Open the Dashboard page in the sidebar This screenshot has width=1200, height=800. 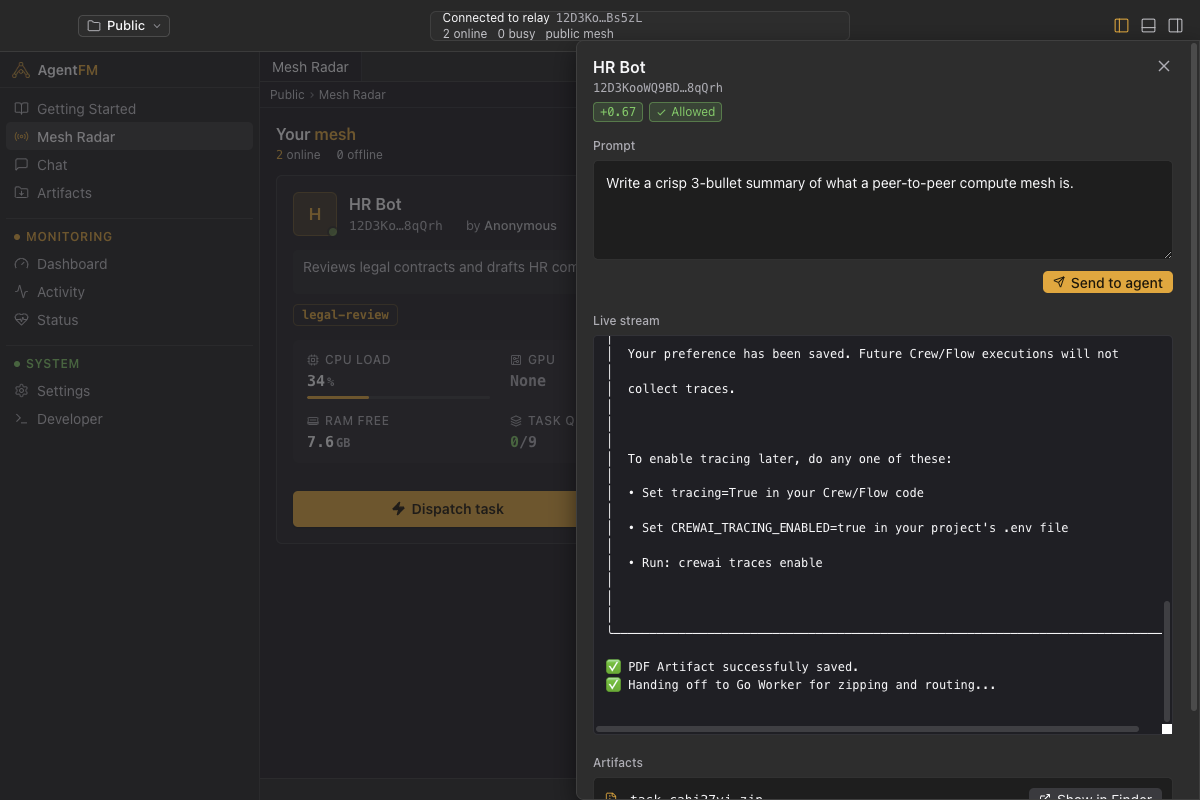pyautogui.click(x=129, y=264)
